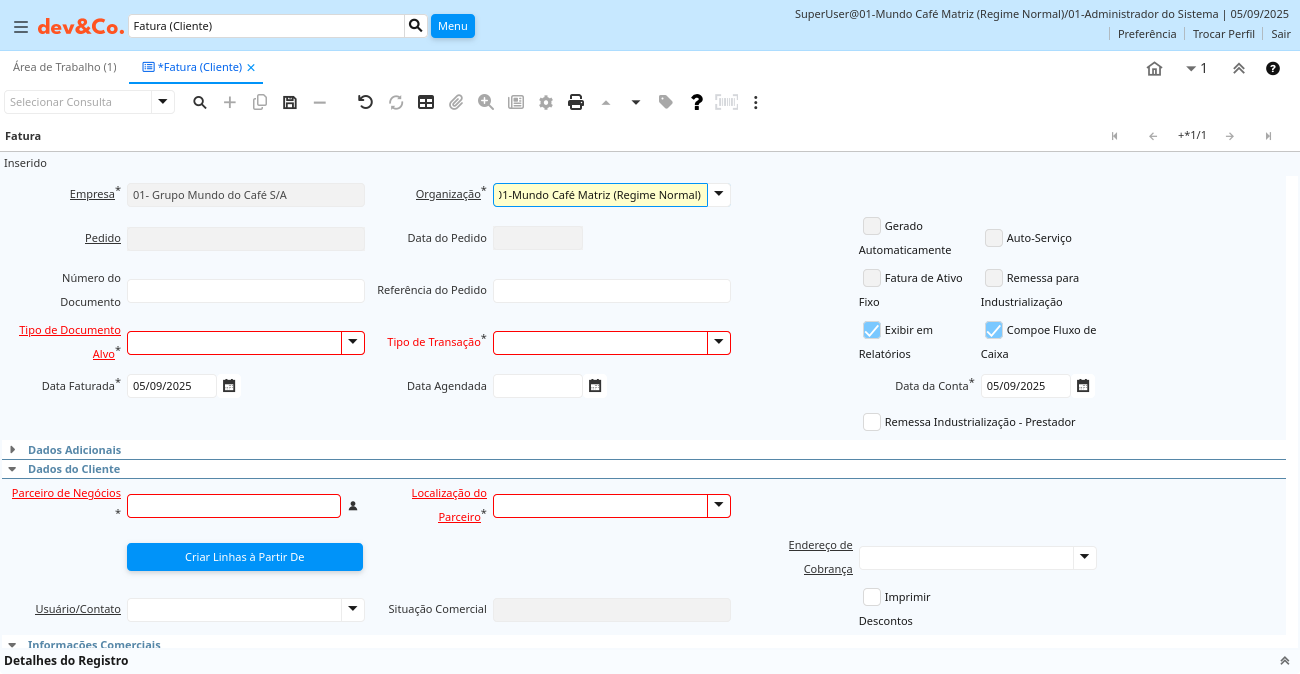Open calendar picker for Data Faturada
The image size is (1300, 674).
click(229, 386)
